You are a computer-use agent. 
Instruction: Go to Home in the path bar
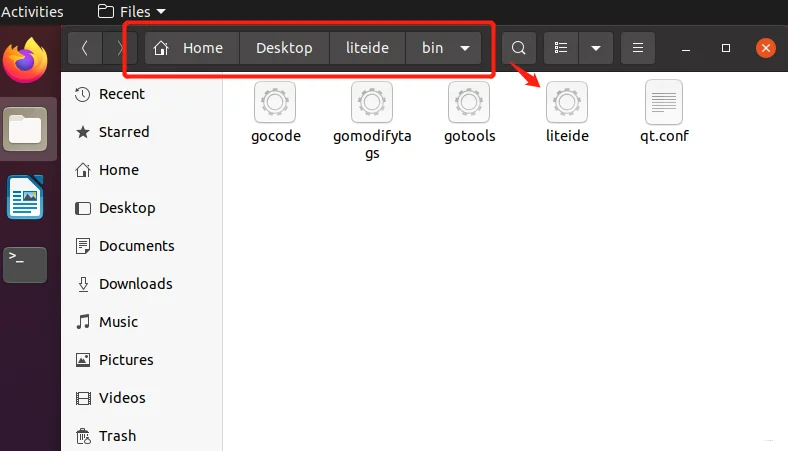(192, 48)
